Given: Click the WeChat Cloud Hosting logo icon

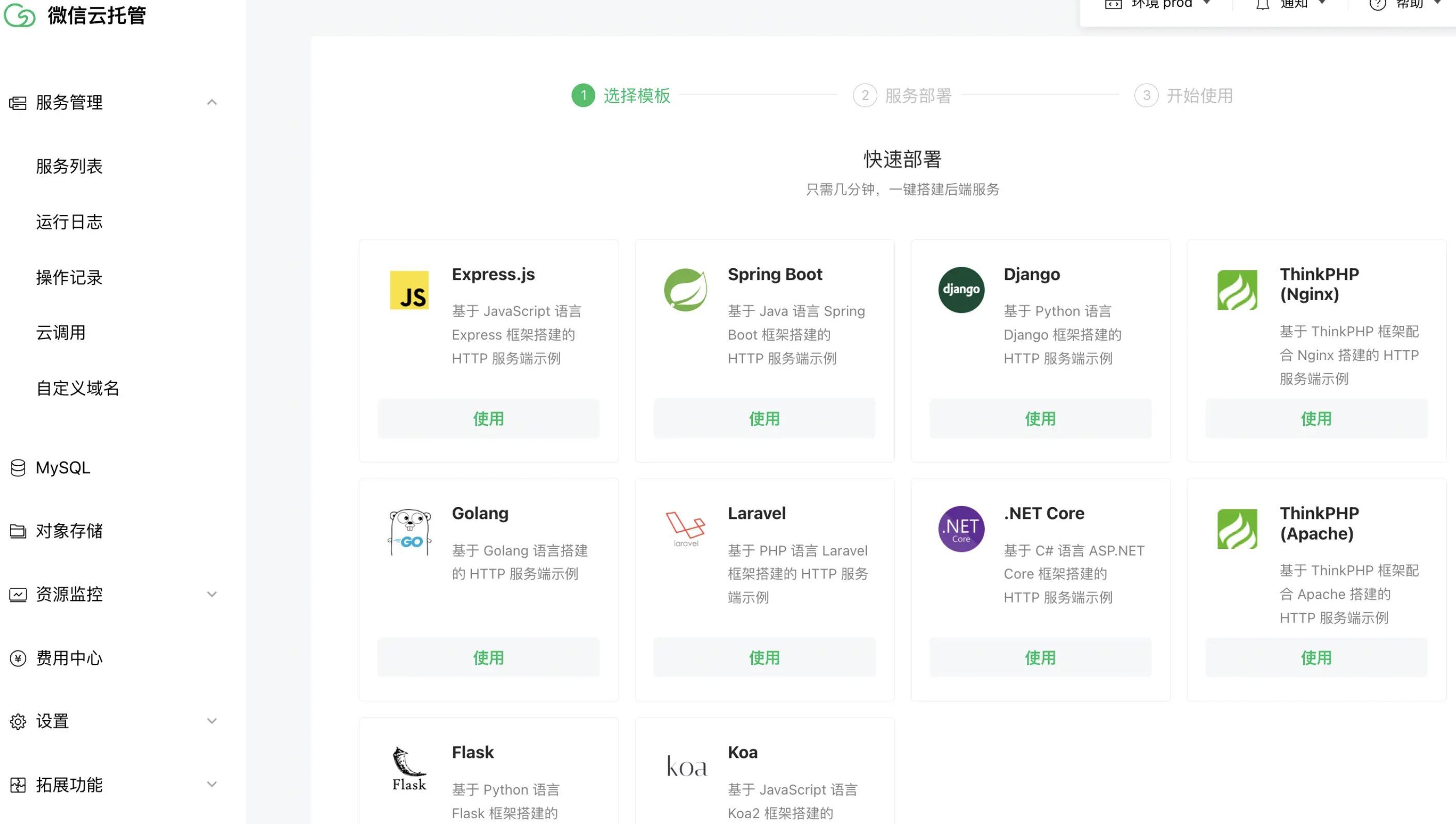Looking at the screenshot, I should 19,15.
